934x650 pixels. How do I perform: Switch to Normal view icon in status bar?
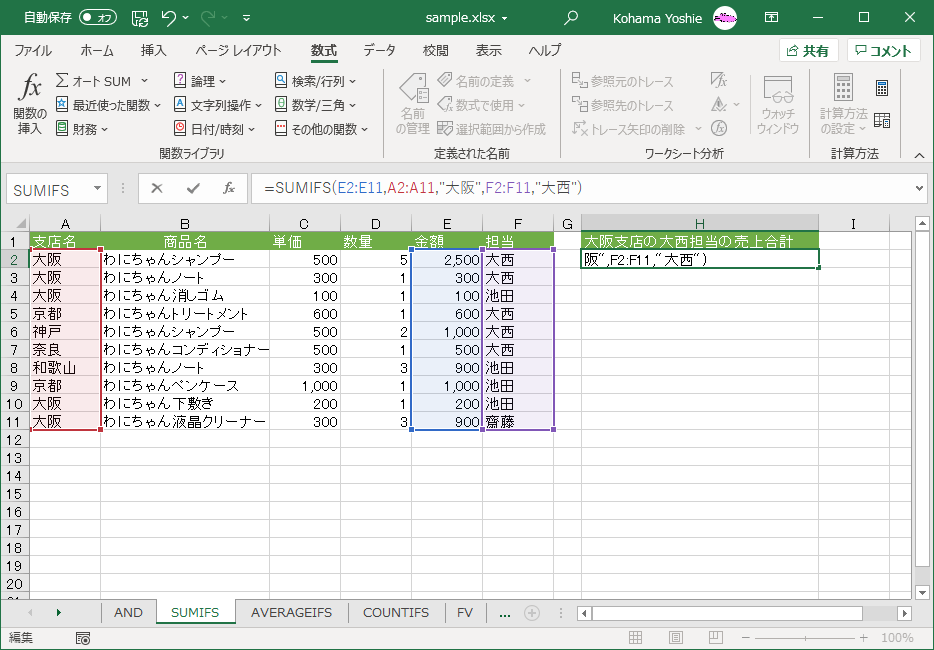[636, 638]
